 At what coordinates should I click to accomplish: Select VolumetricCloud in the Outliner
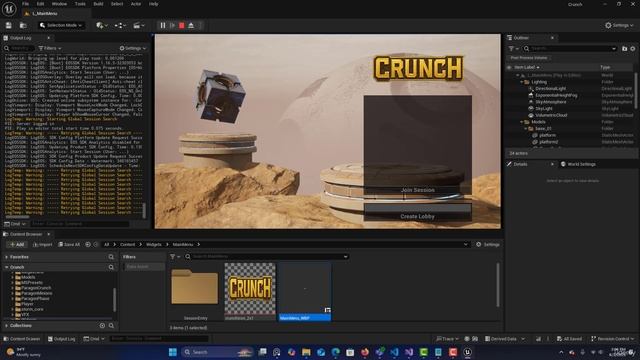551,115
